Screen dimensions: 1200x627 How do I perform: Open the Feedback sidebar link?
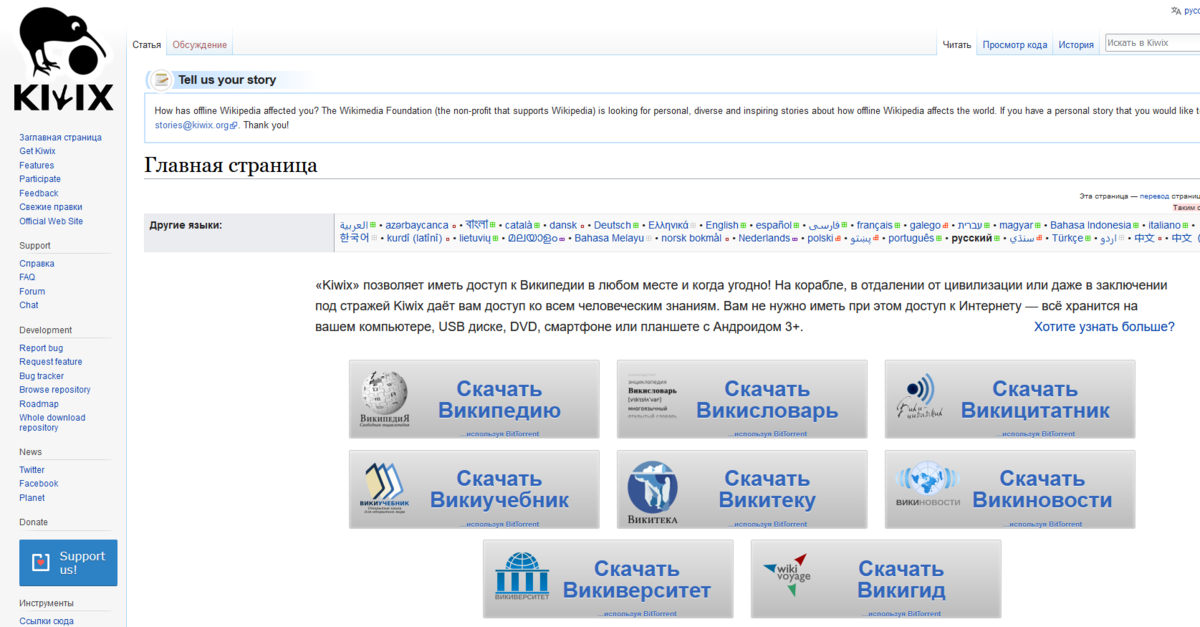39,193
